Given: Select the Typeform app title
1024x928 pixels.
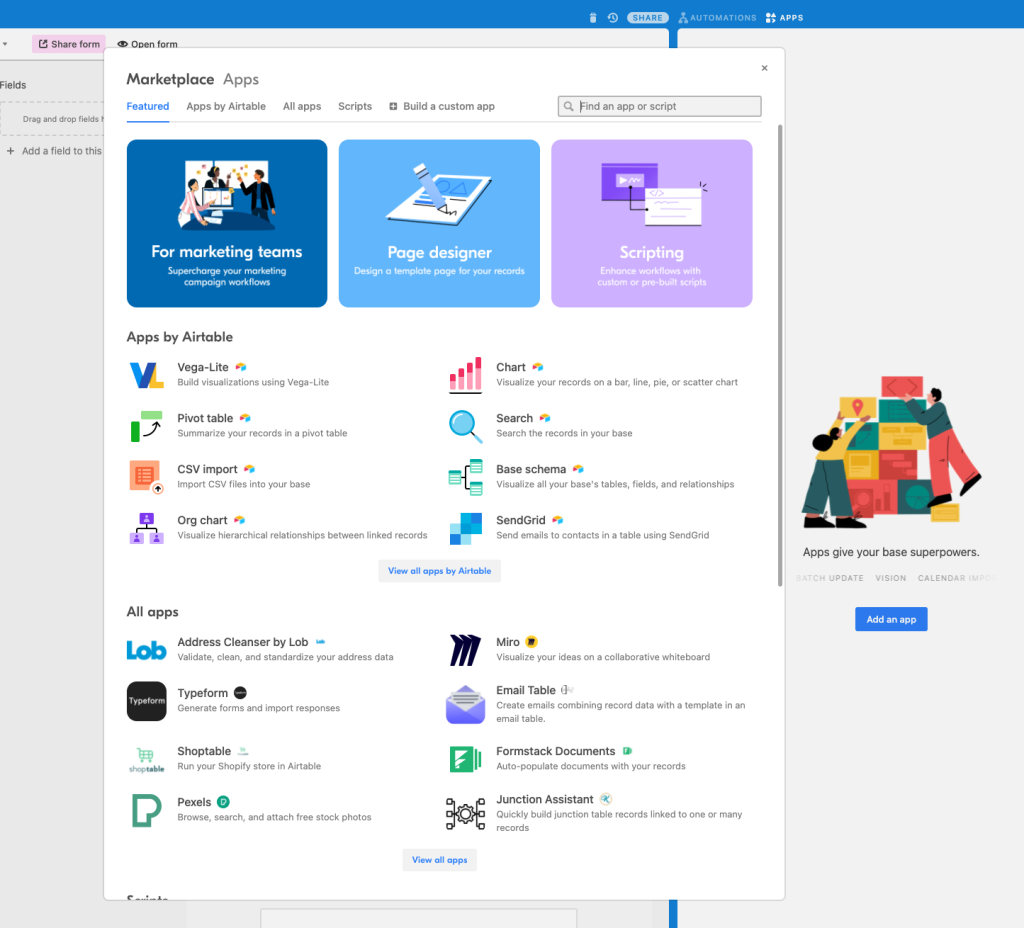Looking at the screenshot, I should (x=202, y=693).
